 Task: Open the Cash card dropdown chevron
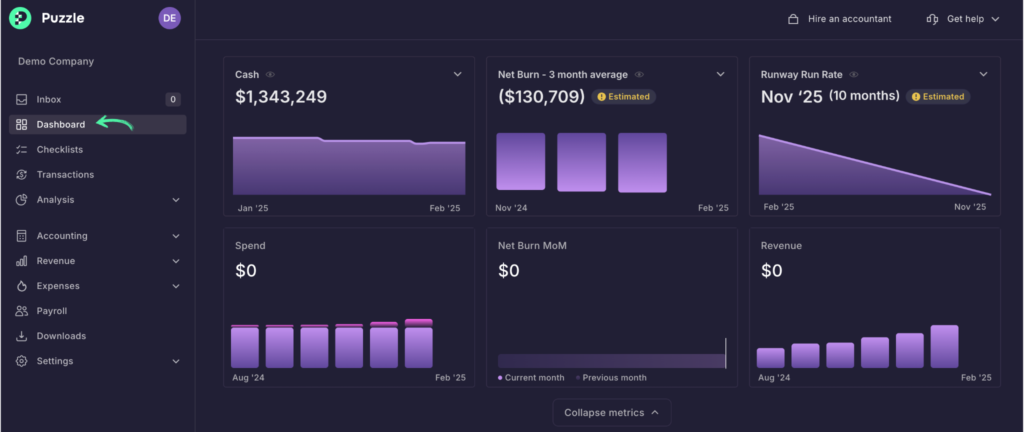click(x=457, y=74)
